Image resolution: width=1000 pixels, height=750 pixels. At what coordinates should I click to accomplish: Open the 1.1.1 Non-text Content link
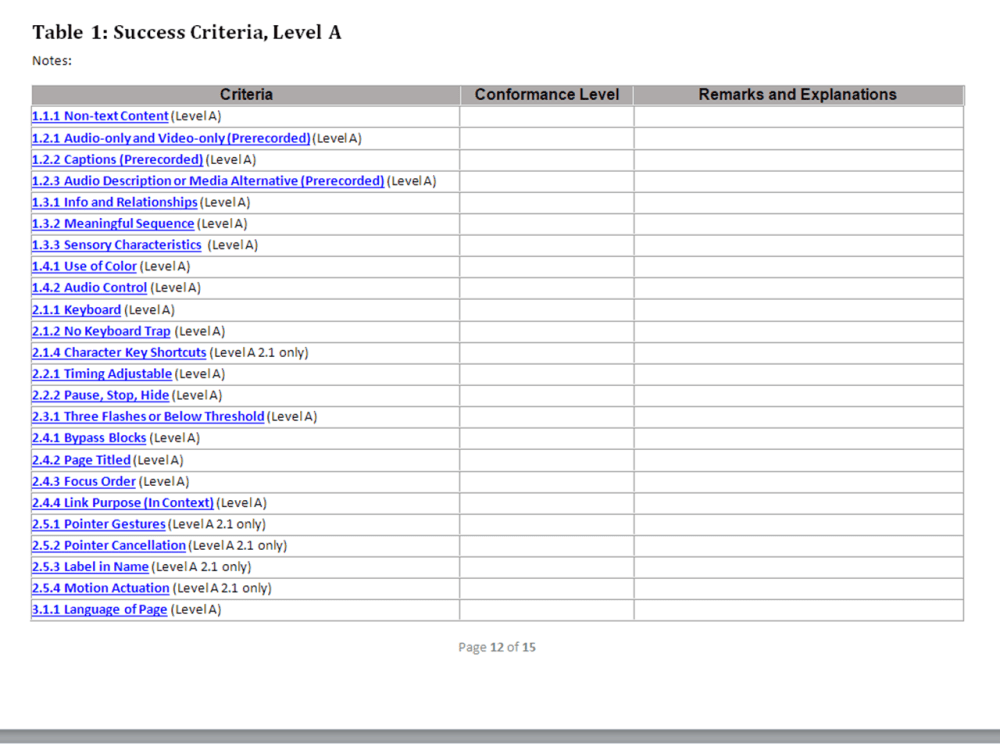click(x=100, y=116)
